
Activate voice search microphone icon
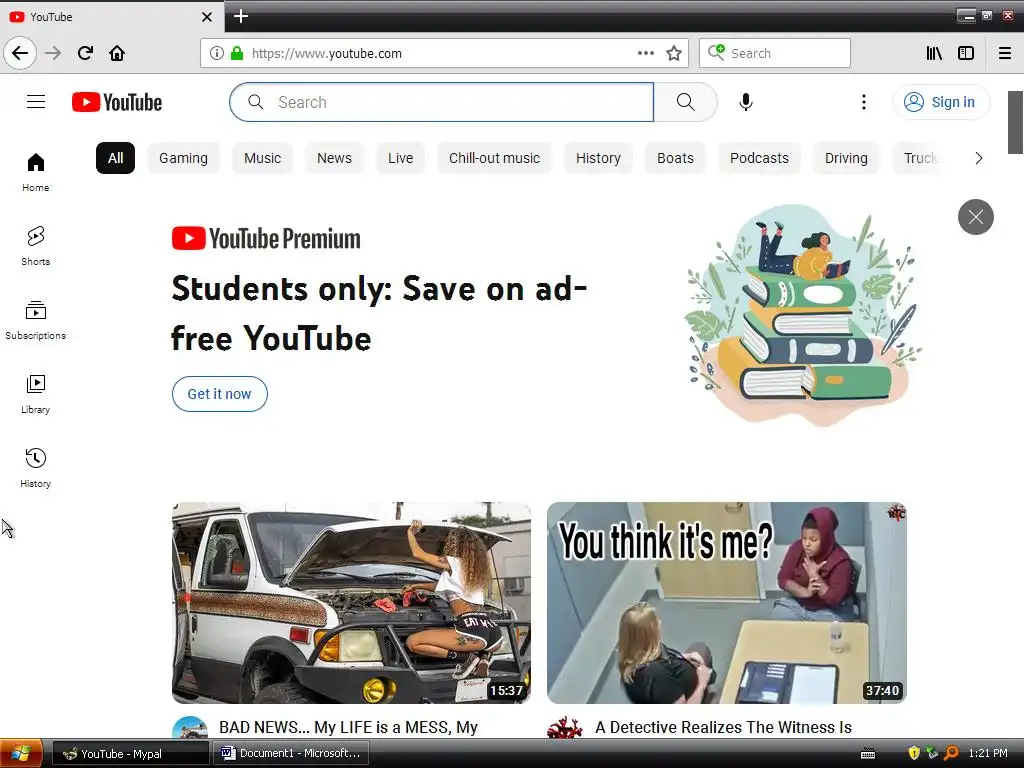746,102
